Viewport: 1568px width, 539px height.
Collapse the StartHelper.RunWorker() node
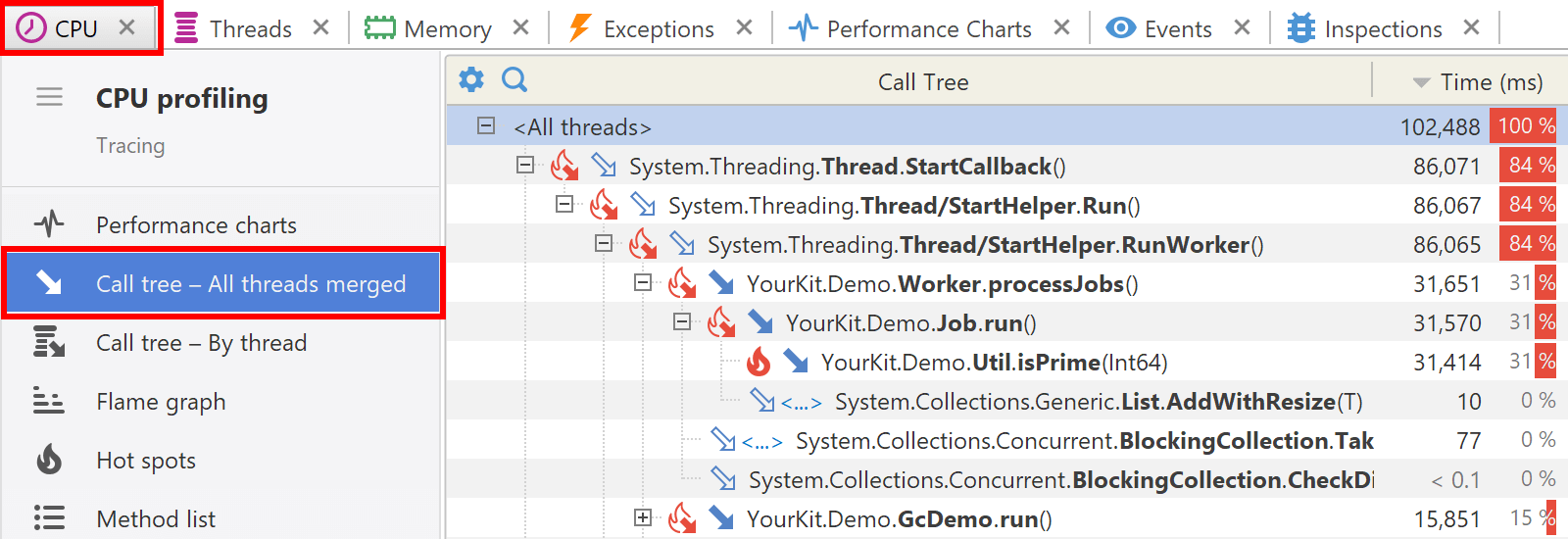tap(604, 243)
